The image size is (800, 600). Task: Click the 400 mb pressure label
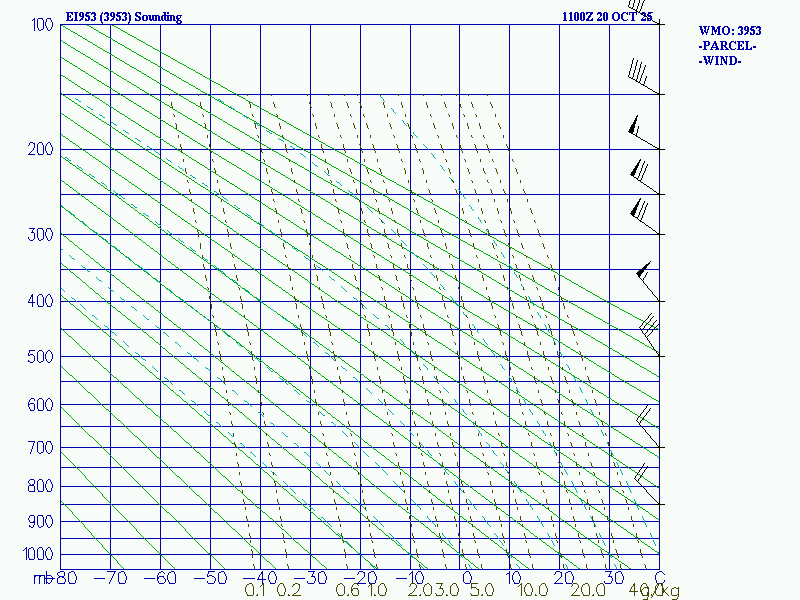40,301
